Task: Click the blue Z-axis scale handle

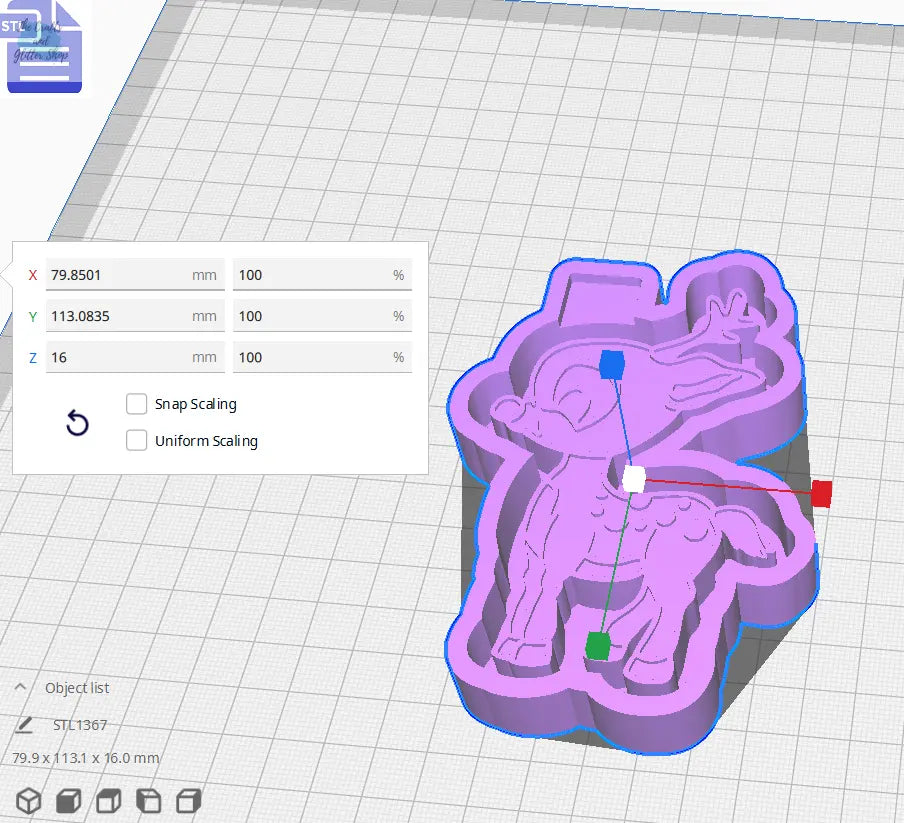Action: [613, 366]
